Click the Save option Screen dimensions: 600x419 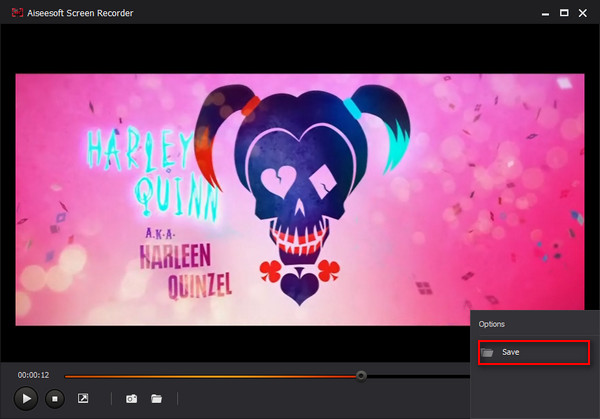[534, 352]
